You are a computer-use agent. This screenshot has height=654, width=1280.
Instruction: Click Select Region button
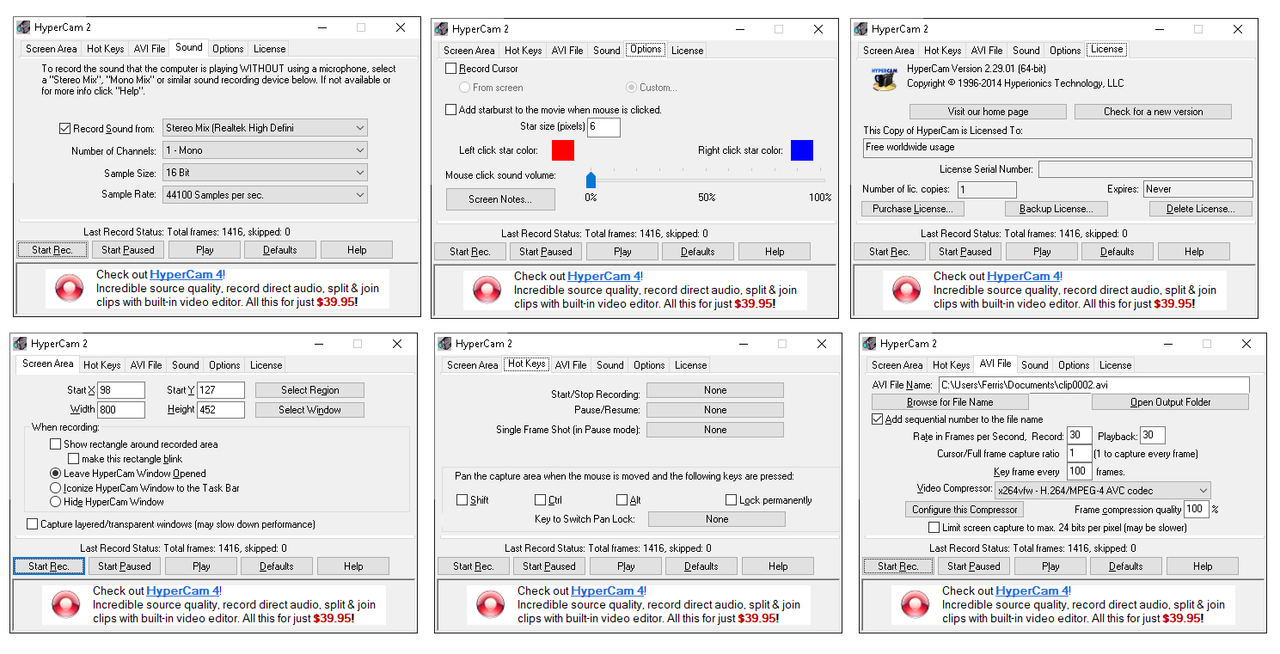coord(310,390)
